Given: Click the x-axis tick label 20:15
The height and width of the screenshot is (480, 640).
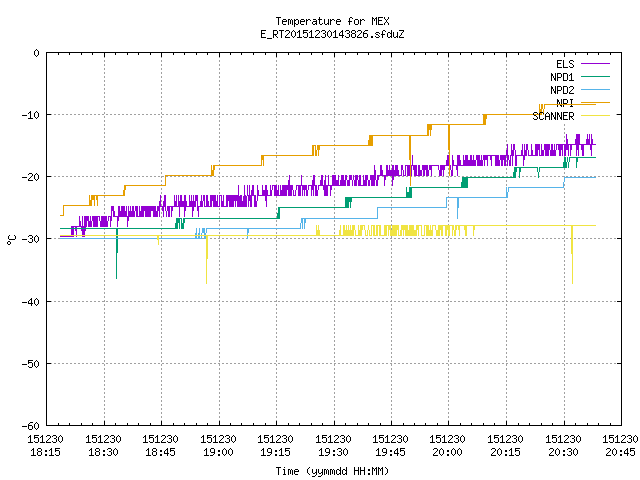Looking at the screenshot, I should point(506,452).
